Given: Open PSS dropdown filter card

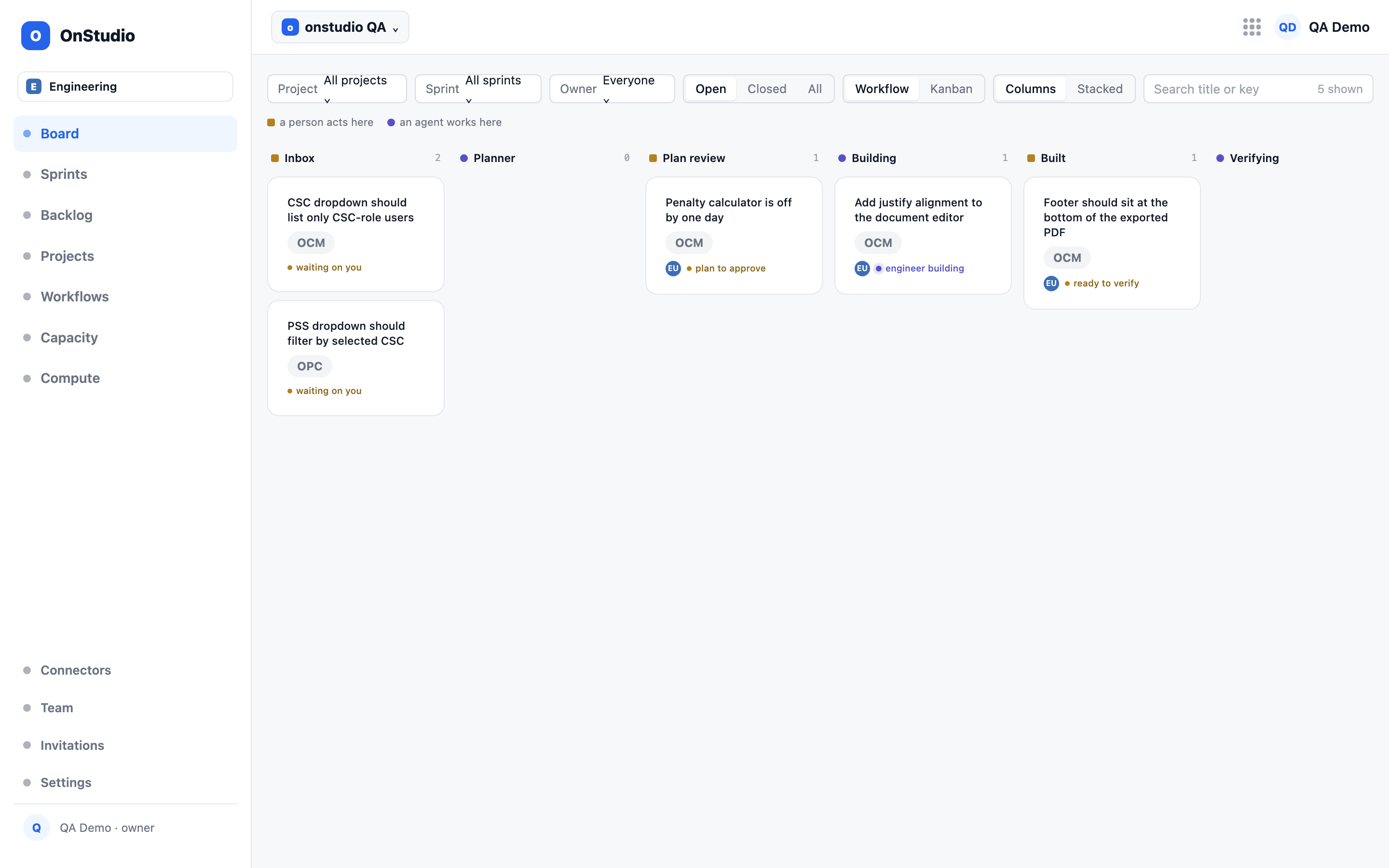Looking at the screenshot, I should [356, 358].
